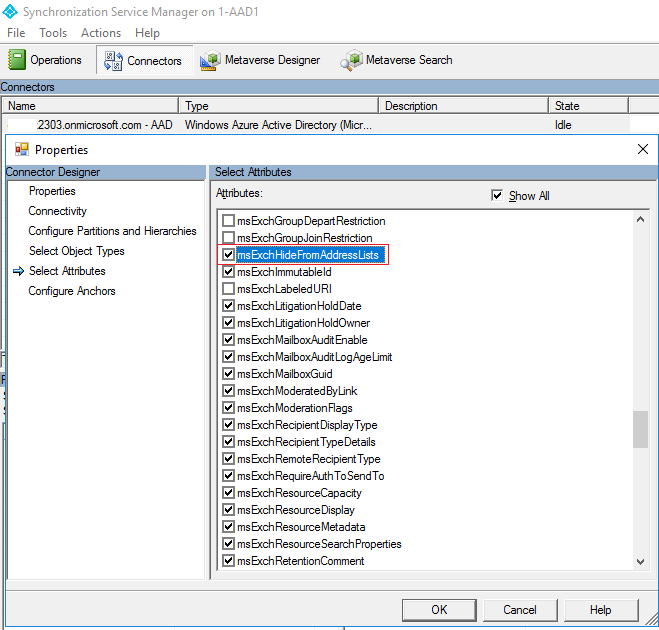The height and width of the screenshot is (630, 659).
Task: Click the arrow icon beside Select Attributes
Action: pos(18,272)
